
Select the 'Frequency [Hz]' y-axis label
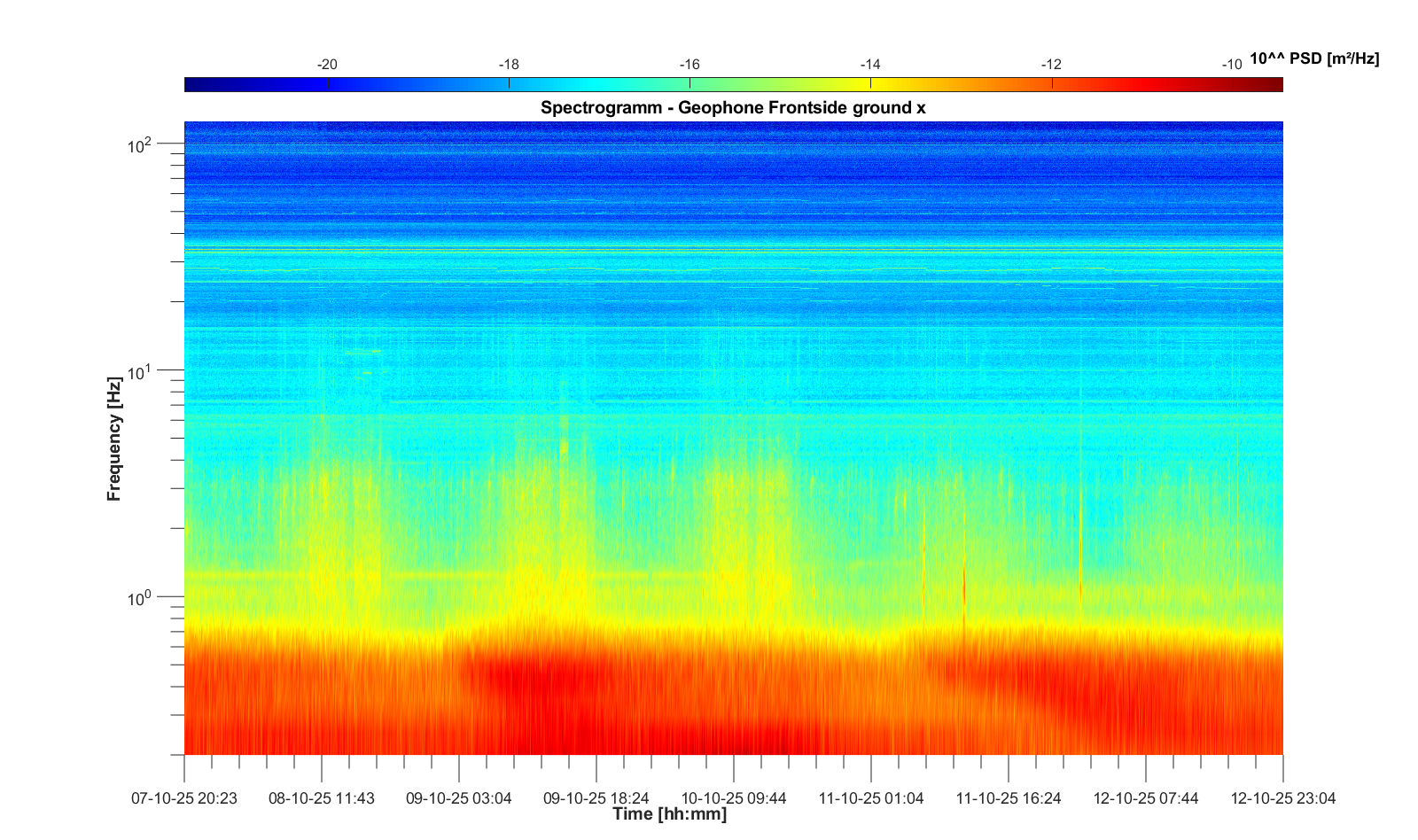click(x=113, y=439)
